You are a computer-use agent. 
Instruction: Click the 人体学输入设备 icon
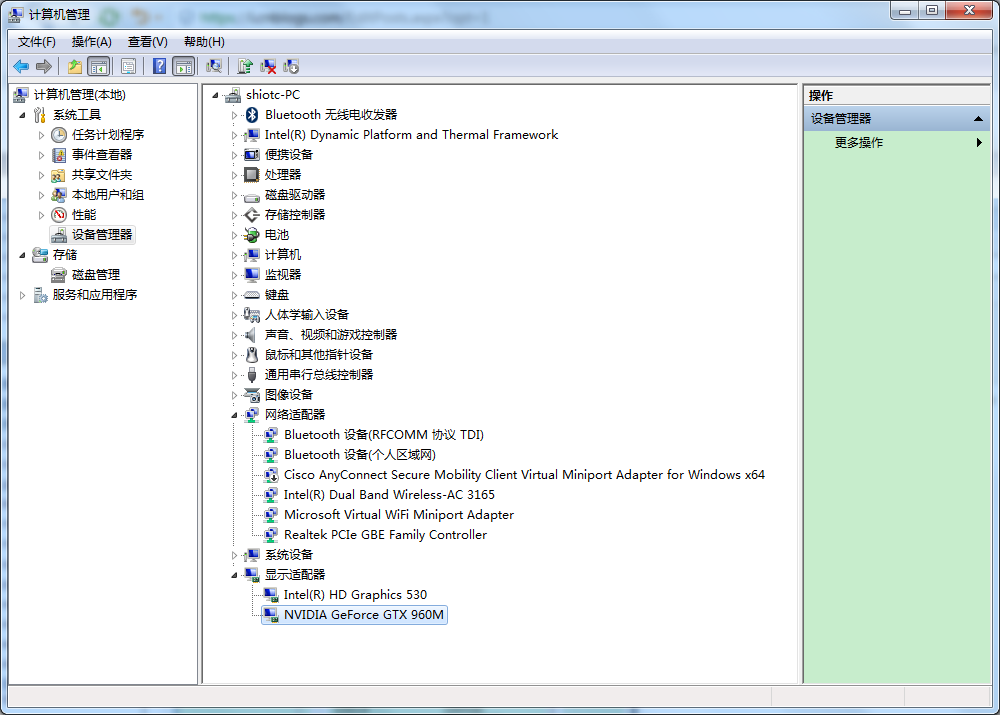coord(252,314)
